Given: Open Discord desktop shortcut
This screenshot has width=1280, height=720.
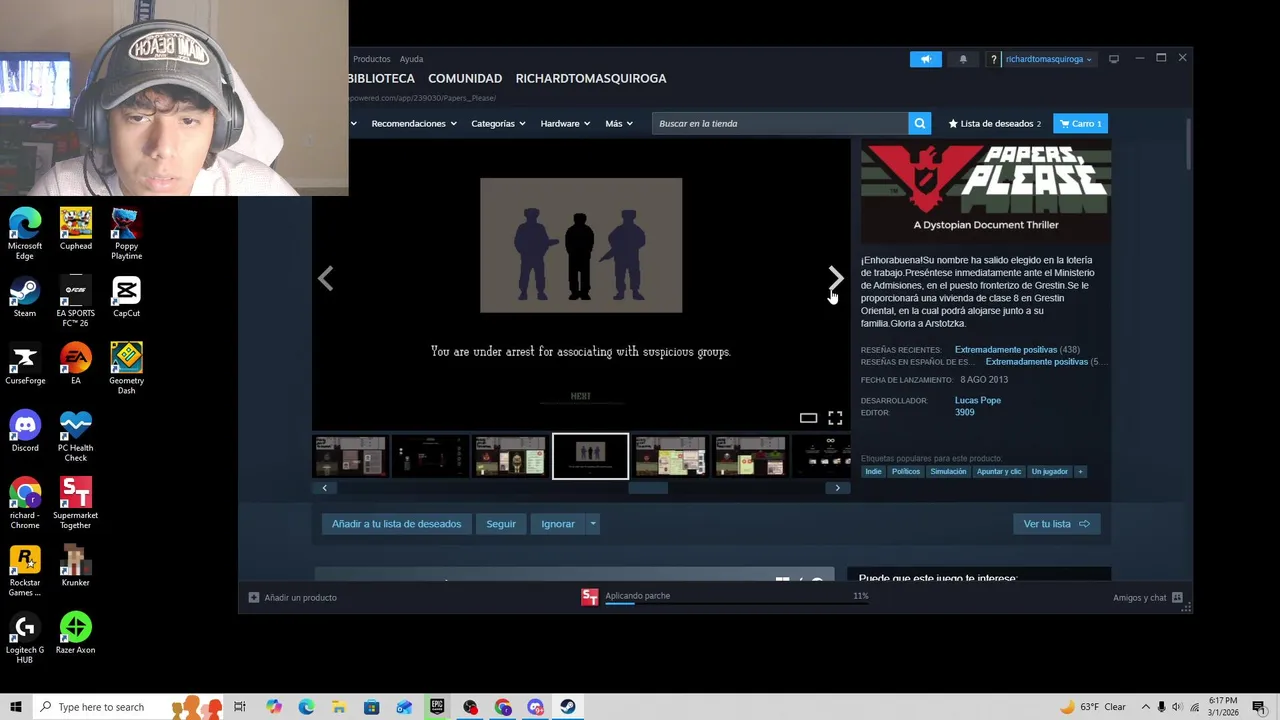Looking at the screenshot, I should 25,430.
